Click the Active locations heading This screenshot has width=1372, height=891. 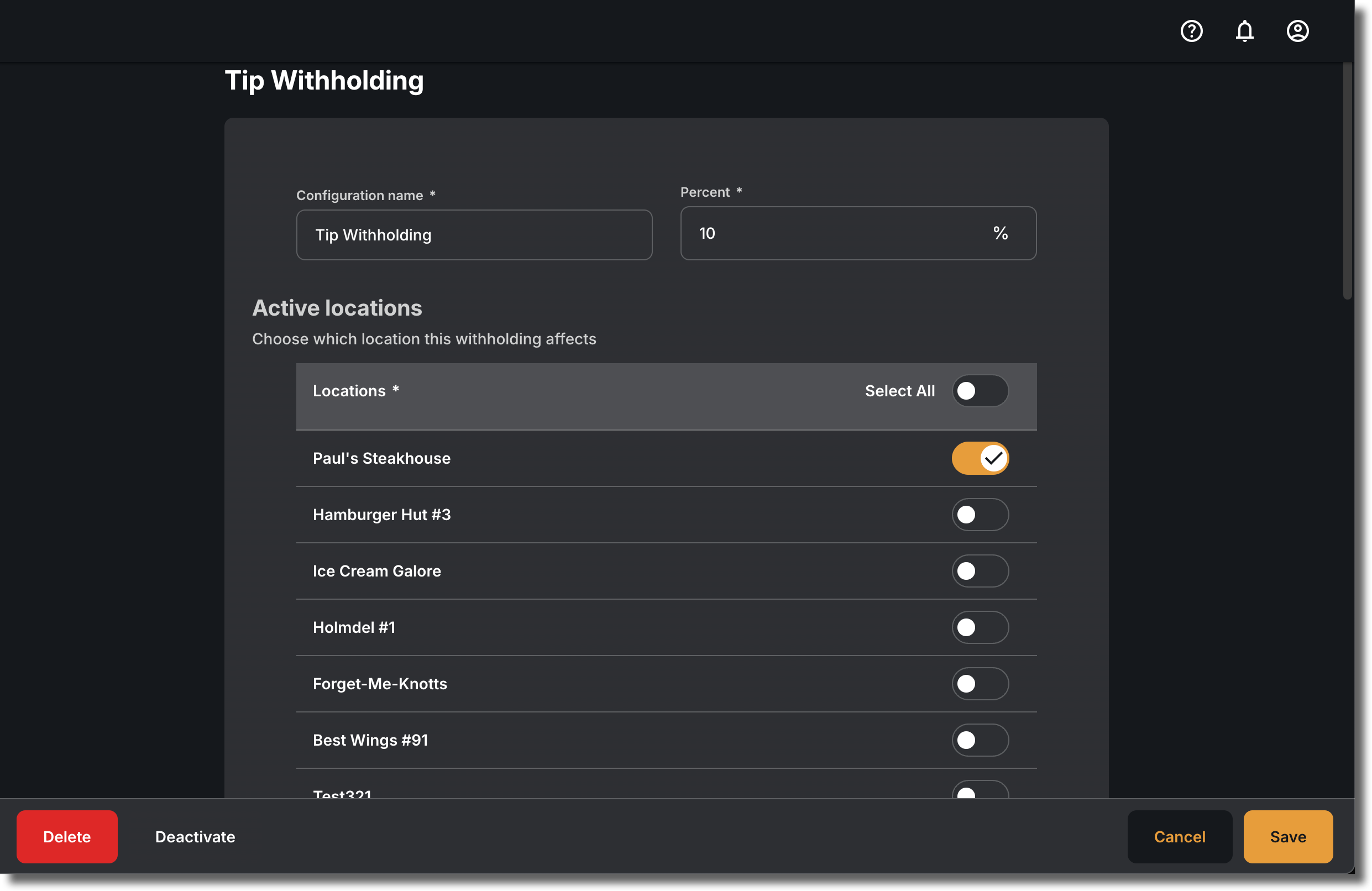coord(337,308)
